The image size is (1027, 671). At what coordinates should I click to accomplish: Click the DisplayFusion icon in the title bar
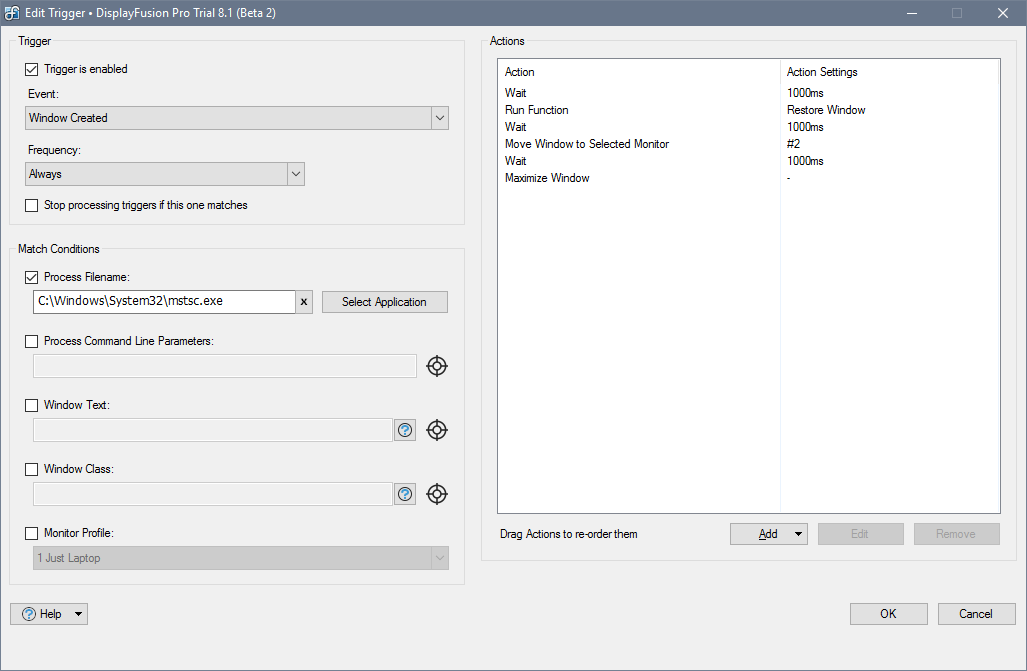(12, 13)
